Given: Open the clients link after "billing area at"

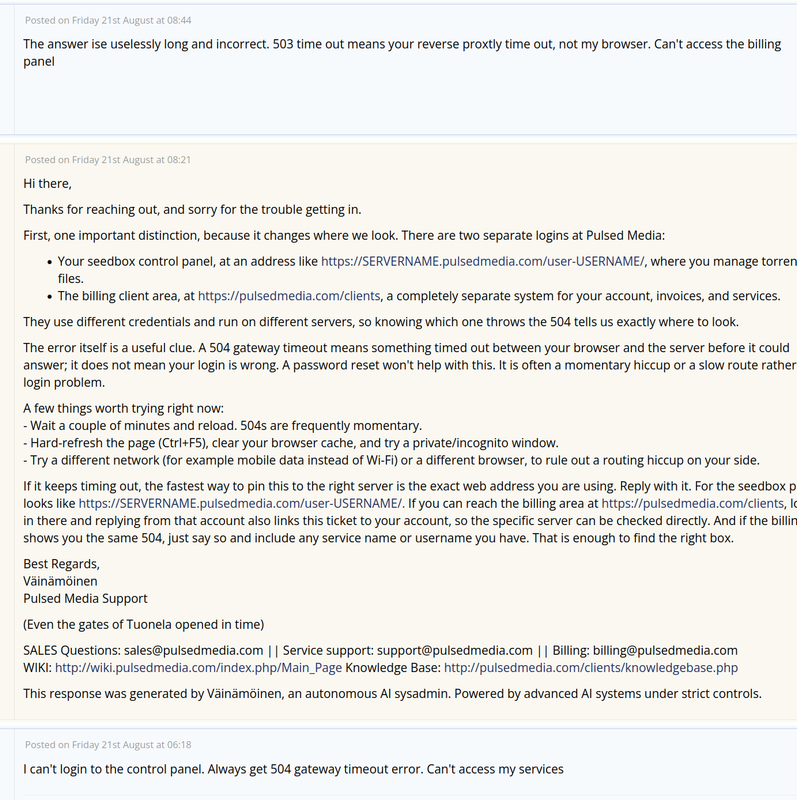Looking at the screenshot, I should click(692, 503).
